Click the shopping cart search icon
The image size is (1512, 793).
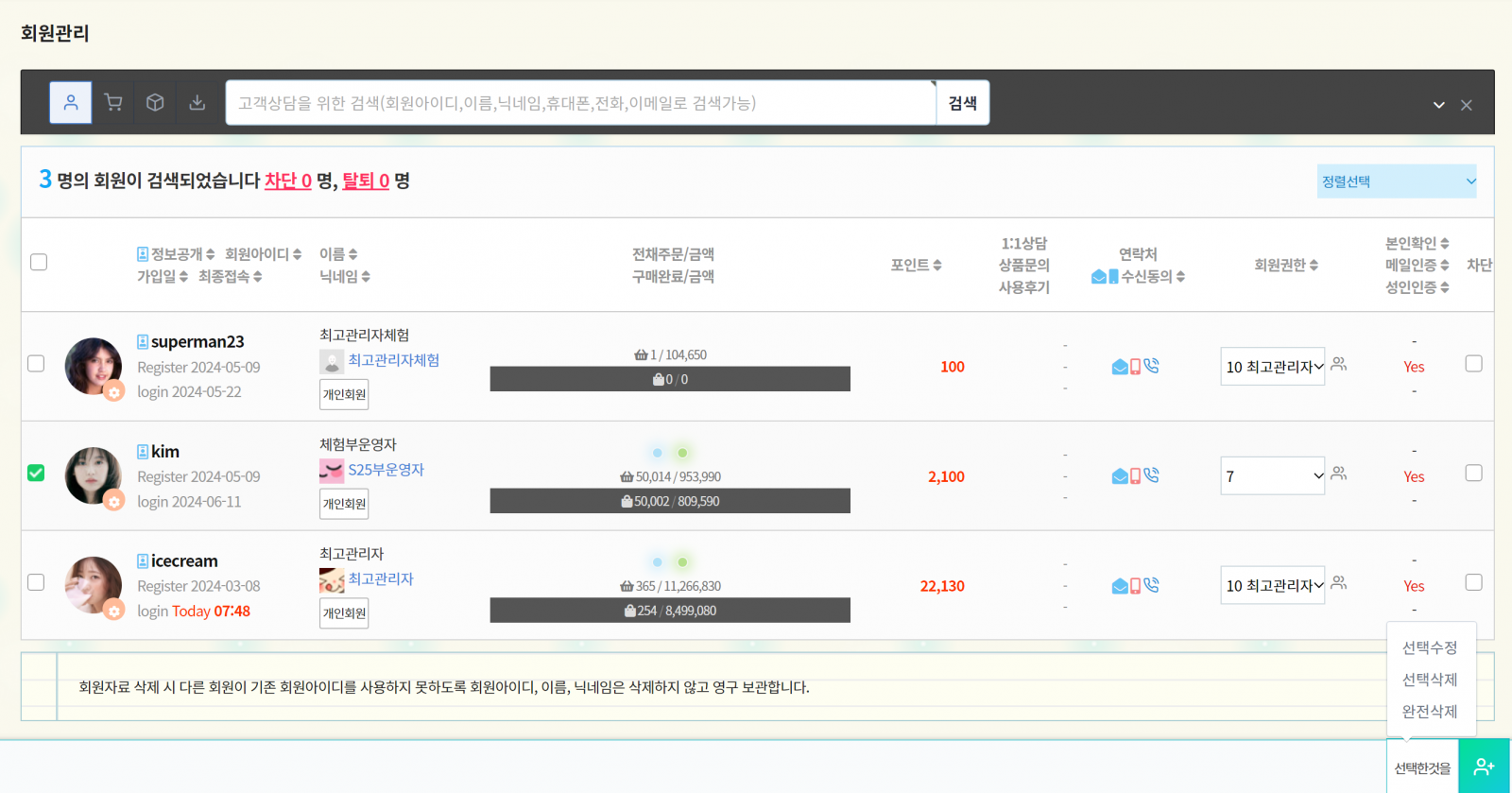[x=113, y=103]
